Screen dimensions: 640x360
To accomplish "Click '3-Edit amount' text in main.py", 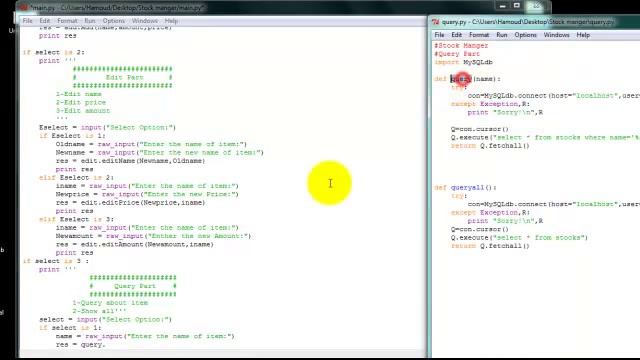I will (83, 111).
